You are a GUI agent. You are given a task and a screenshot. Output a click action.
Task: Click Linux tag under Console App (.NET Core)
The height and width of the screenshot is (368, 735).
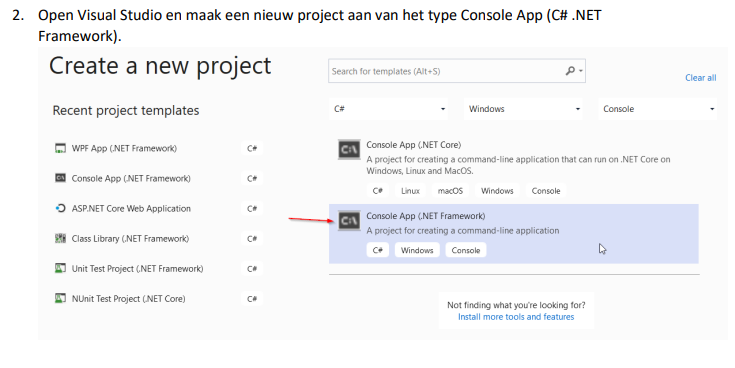(x=410, y=191)
